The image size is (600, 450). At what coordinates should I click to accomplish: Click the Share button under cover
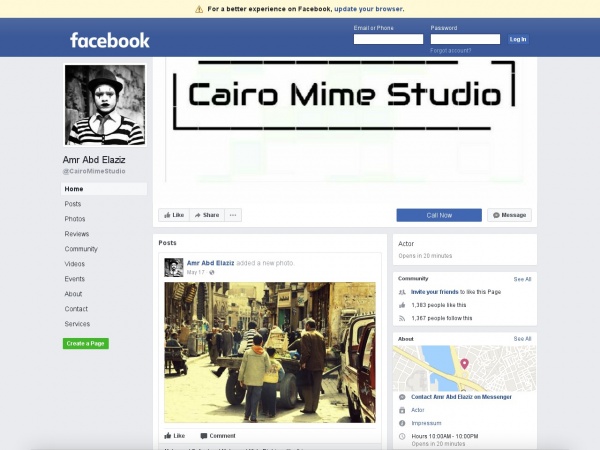[207, 215]
